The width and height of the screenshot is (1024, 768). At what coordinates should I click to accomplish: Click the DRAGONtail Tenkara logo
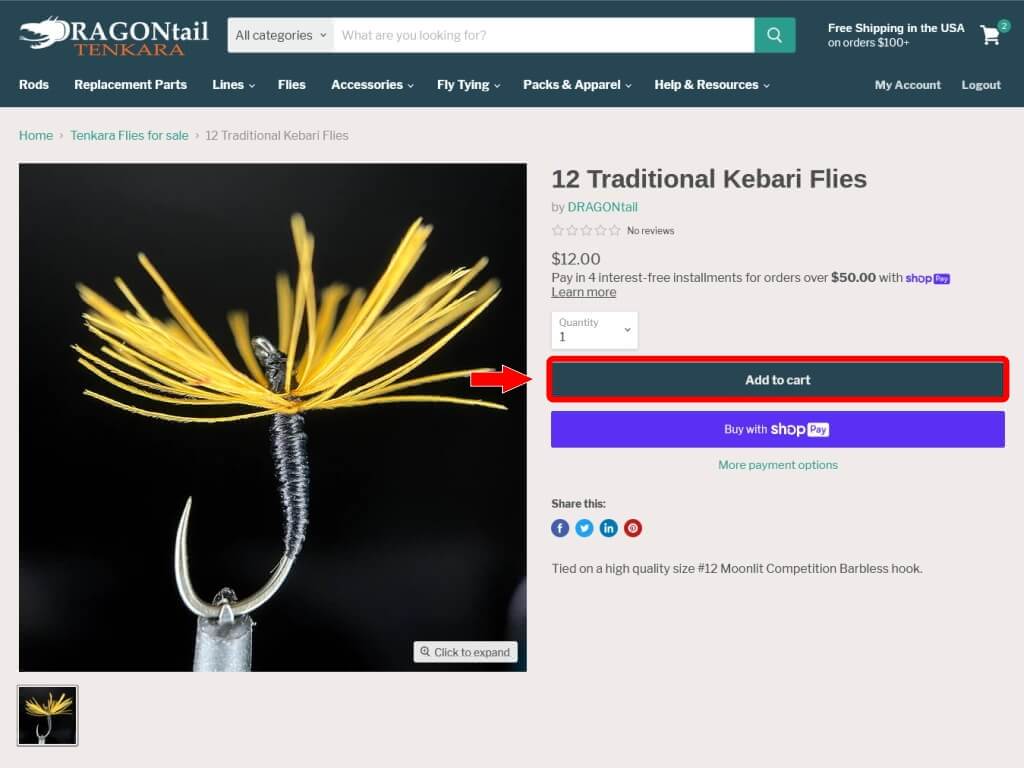pyautogui.click(x=114, y=37)
